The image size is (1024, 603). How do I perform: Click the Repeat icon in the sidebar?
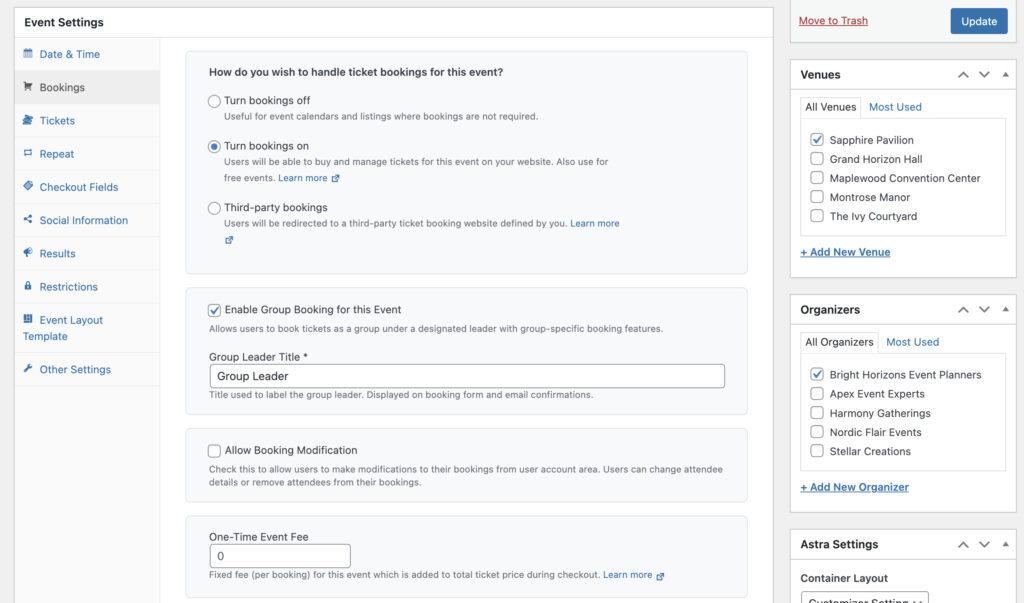coord(28,154)
